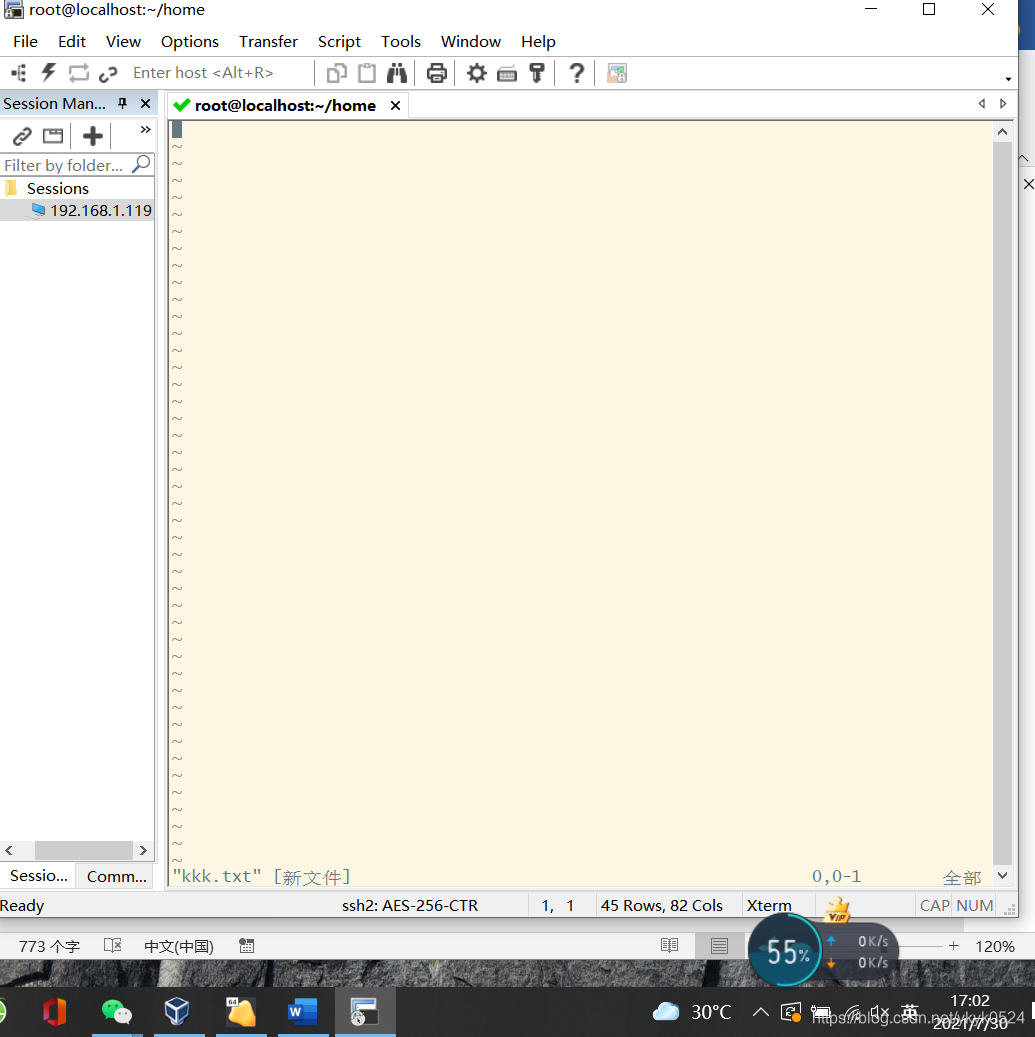Open Office icon in the taskbar
This screenshot has width=1035, height=1037.
pyautogui.click(x=54, y=1012)
